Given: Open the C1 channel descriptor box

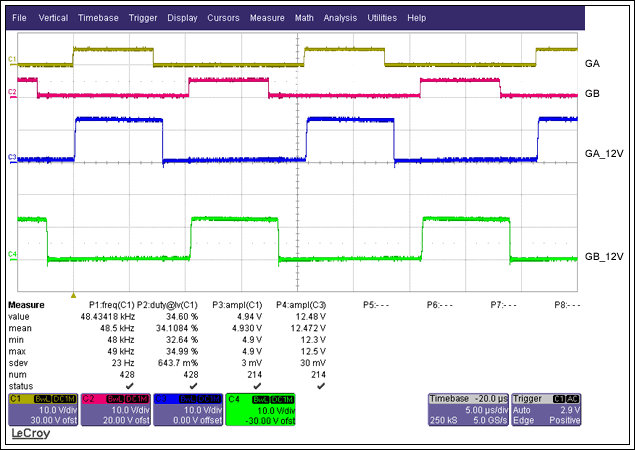Looking at the screenshot, I should point(42,410).
